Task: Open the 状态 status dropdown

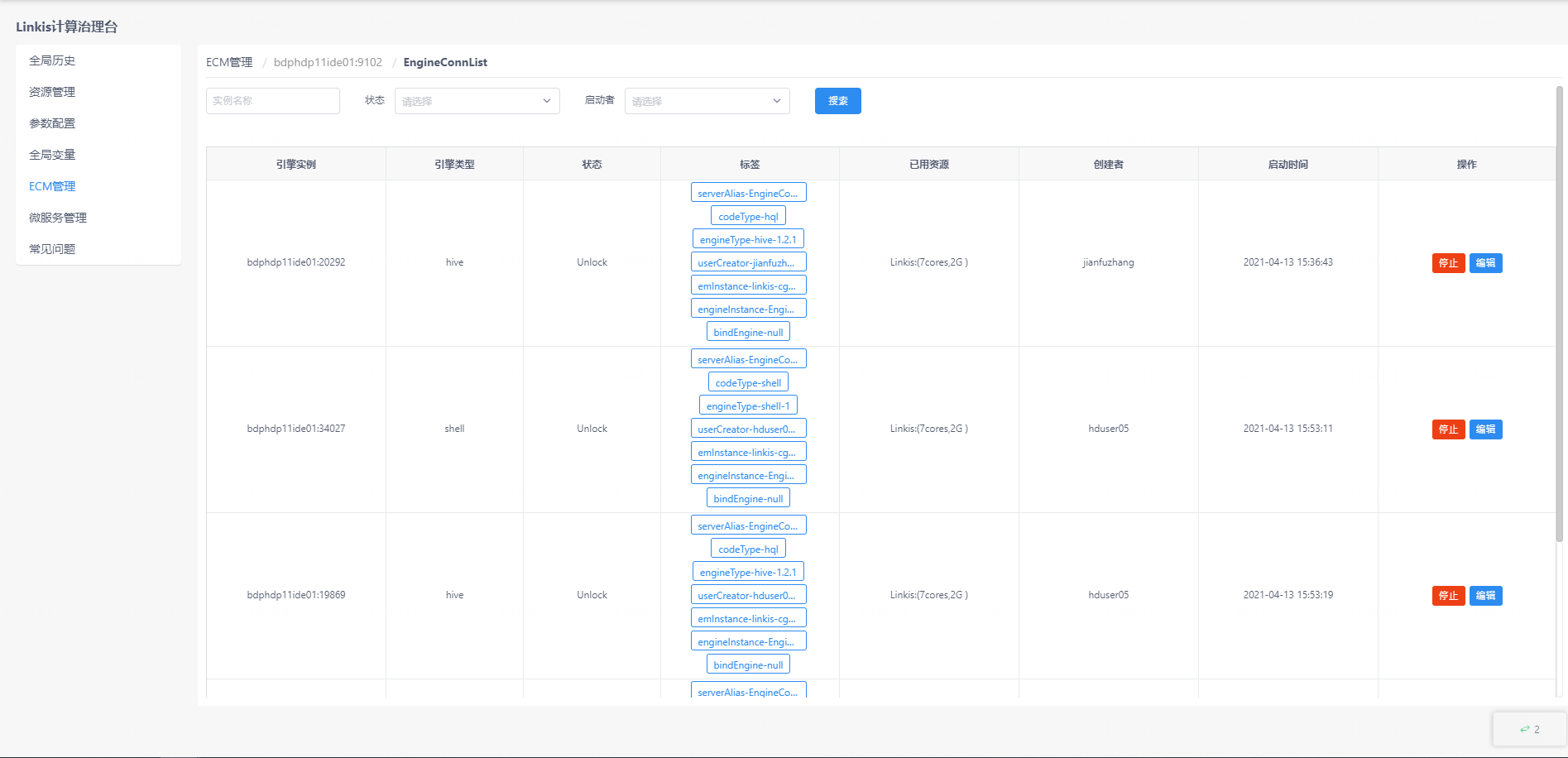Action: (x=477, y=101)
